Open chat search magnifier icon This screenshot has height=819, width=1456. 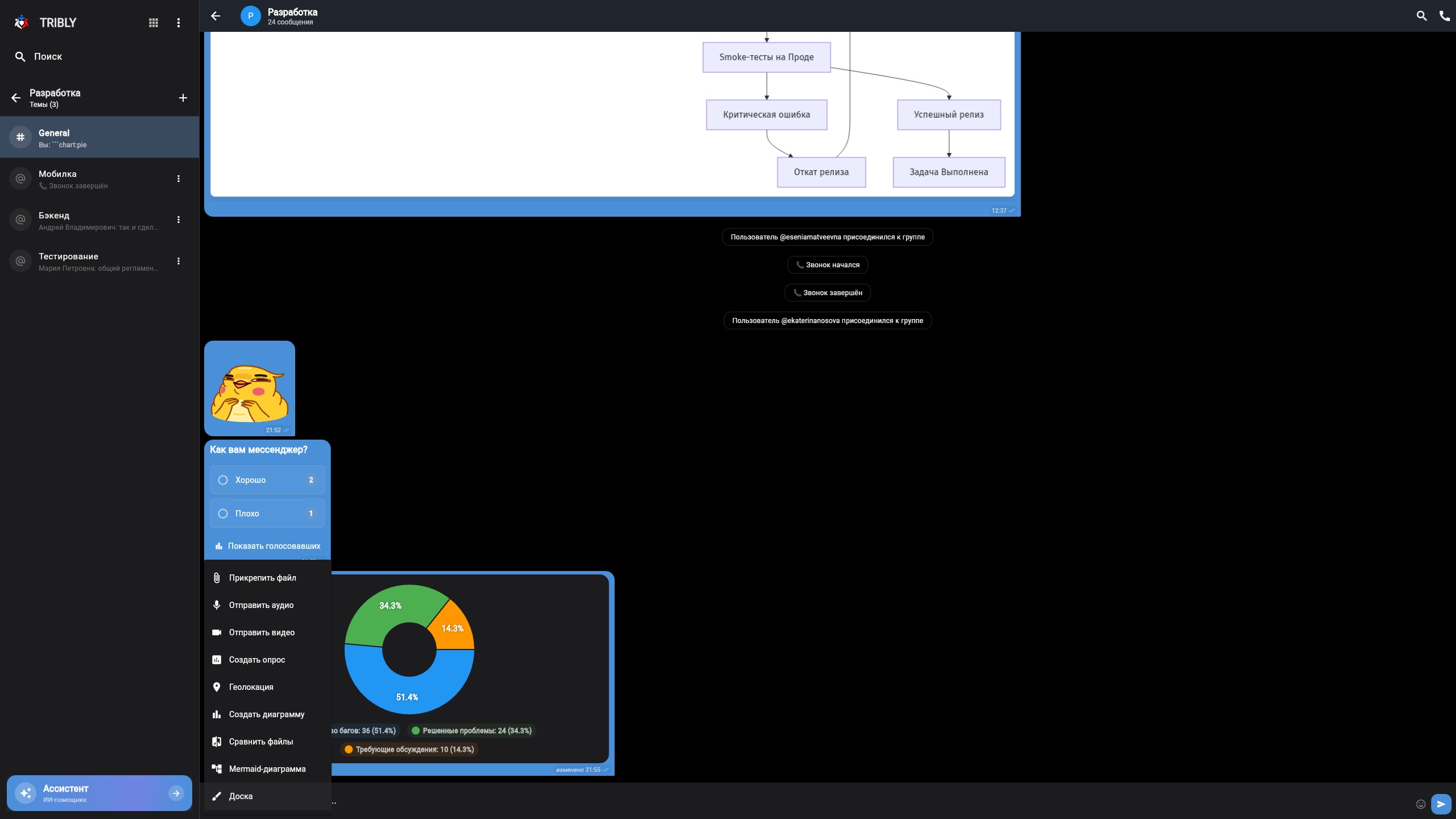[1421, 16]
